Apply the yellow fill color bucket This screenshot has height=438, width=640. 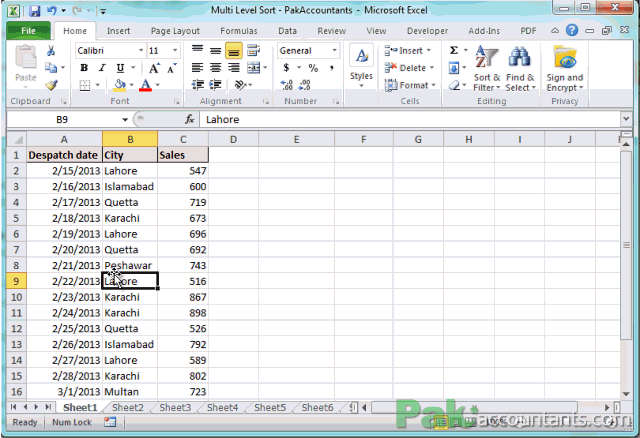[x=120, y=85]
